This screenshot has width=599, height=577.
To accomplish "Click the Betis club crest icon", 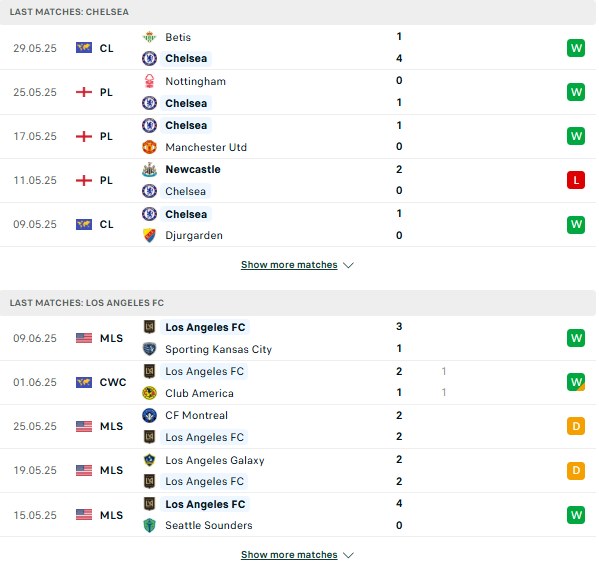I will pyautogui.click(x=149, y=37).
